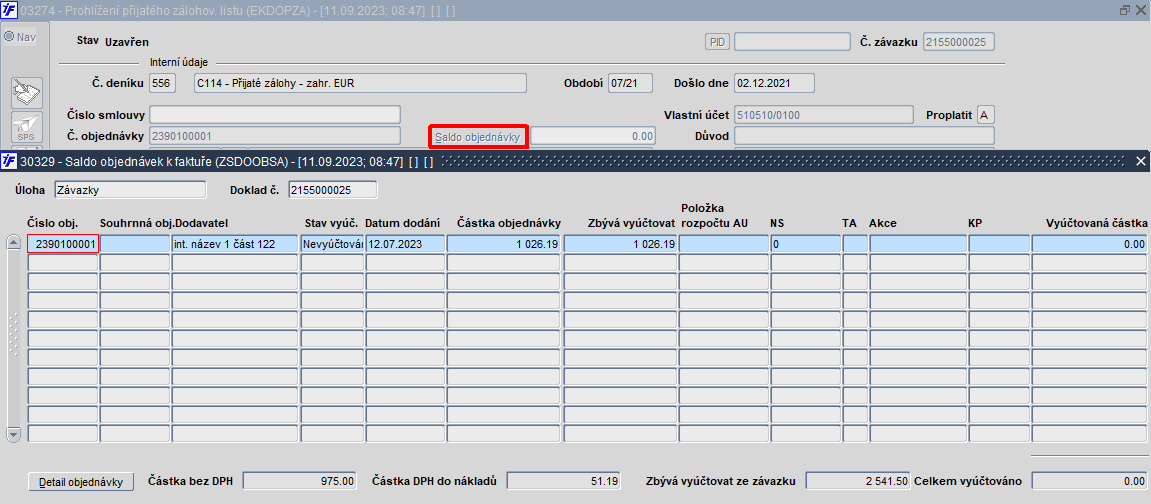Click supplier cell int. název 1 část 122
The image size is (1151, 504).
pos(235,244)
